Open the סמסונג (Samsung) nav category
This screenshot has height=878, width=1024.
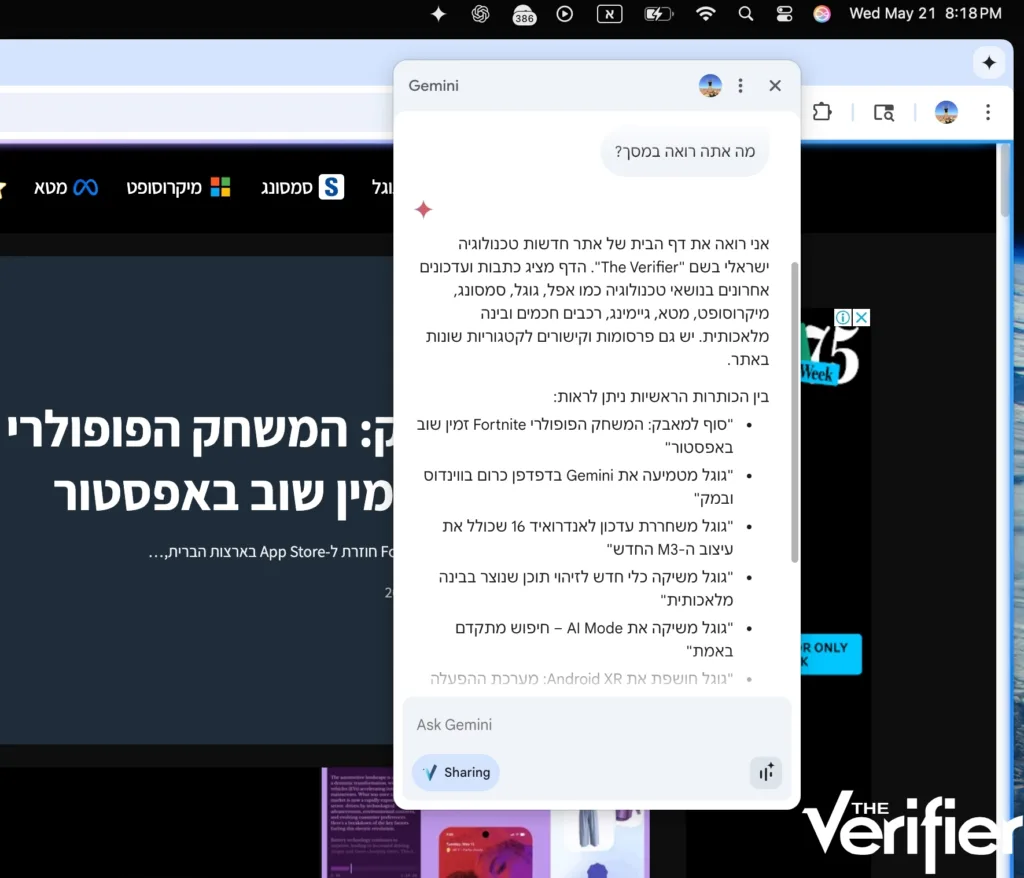pos(302,188)
